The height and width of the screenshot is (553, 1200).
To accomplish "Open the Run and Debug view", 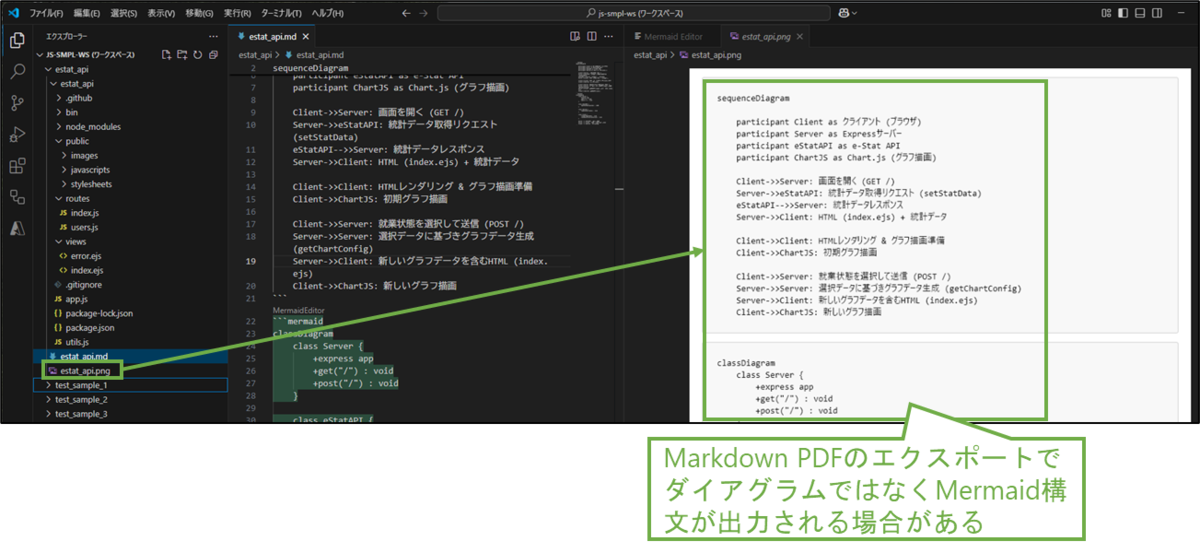I will pyautogui.click(x=17, y=134).
